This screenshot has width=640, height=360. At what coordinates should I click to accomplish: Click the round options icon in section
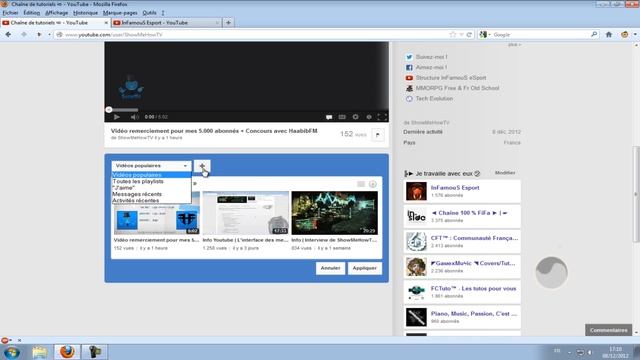pos(373,184)
